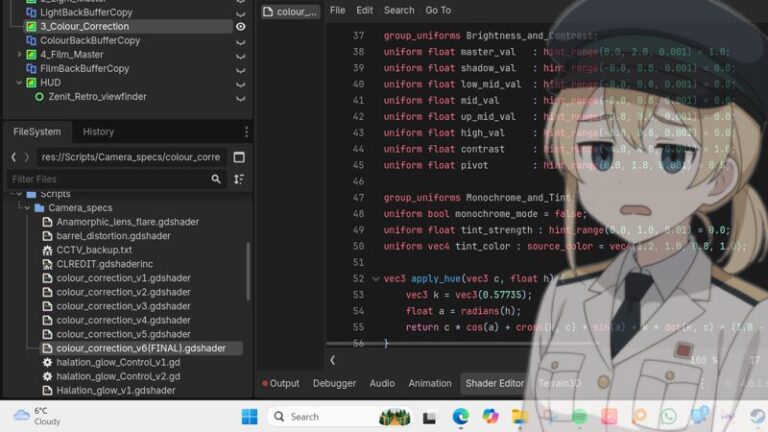Open the Debugger bottom panel
The height and width of the screenshot is (432, 768).
(x=335, y=384)
